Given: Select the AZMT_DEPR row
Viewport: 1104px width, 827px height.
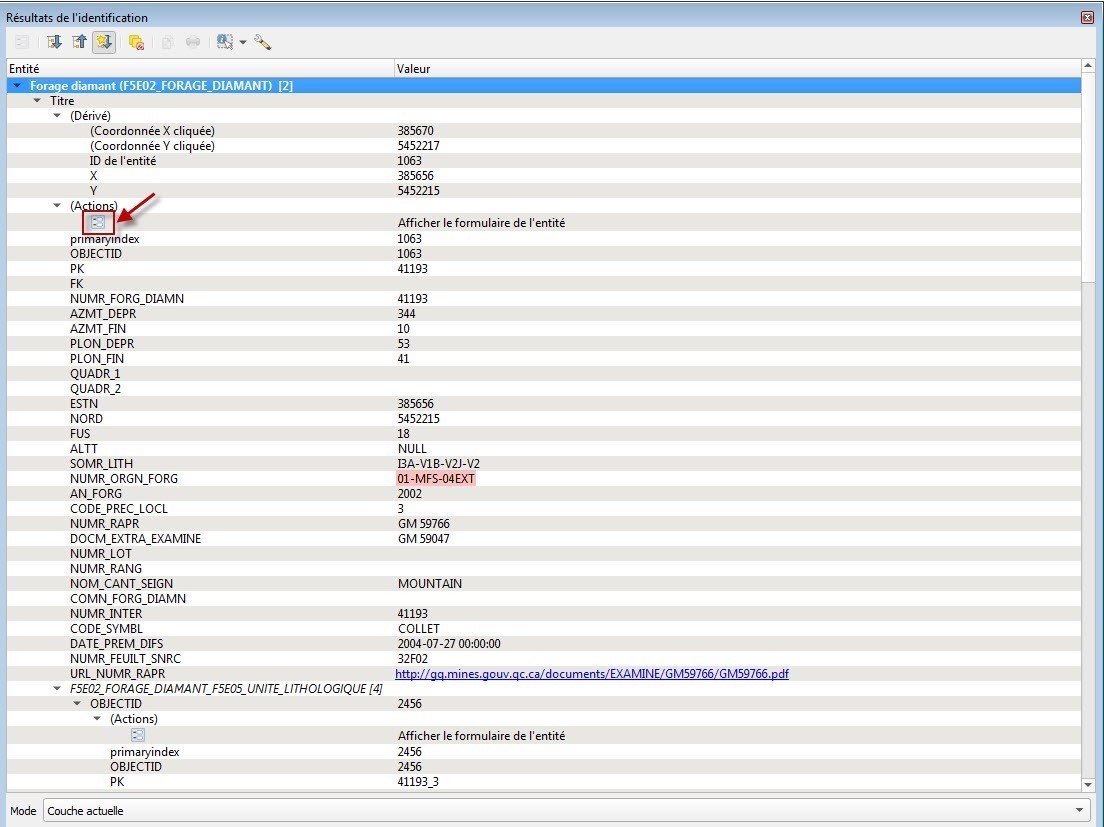Looking at the screenshot, I should click(x=544, y=313).
